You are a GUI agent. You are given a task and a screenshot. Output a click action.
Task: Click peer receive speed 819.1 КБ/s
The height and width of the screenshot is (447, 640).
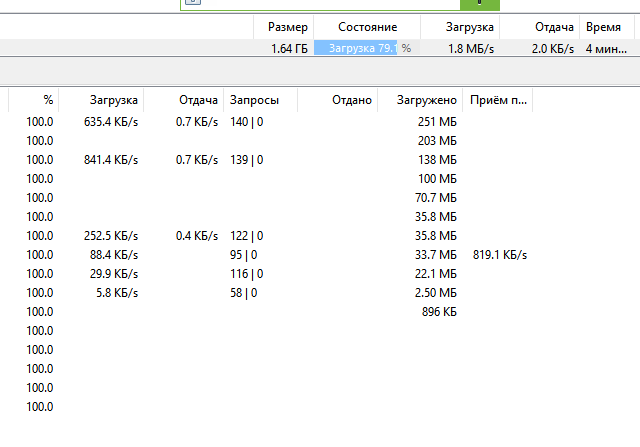[500, 255]
